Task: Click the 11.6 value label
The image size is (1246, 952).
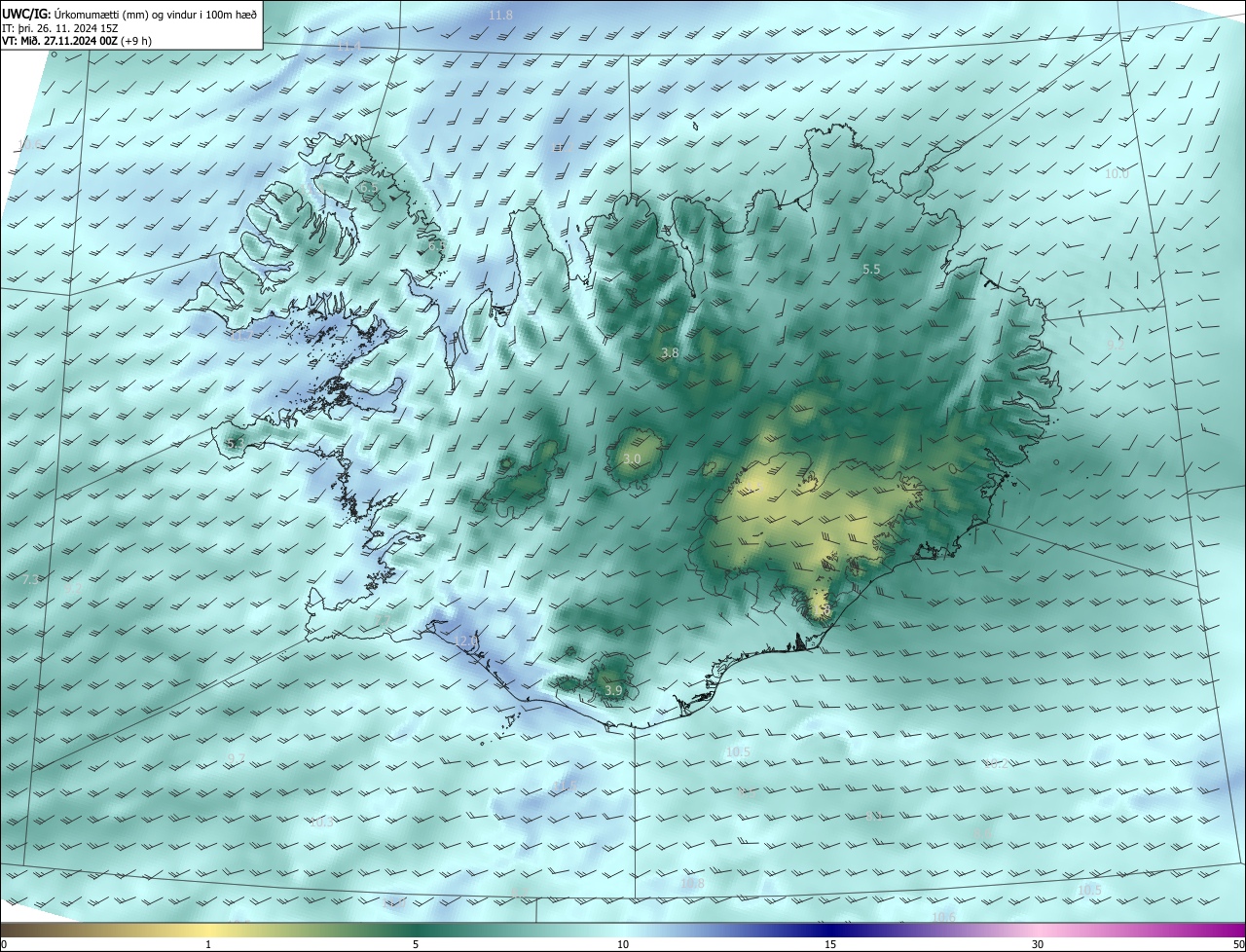Action: click(566, 785)
